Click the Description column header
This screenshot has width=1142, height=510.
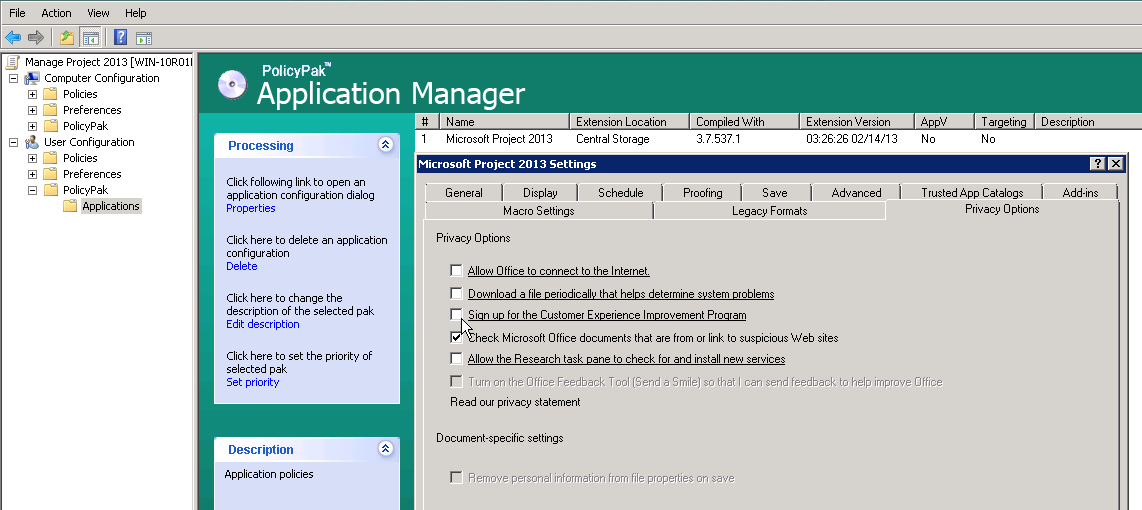click(x=1089, y=122)
